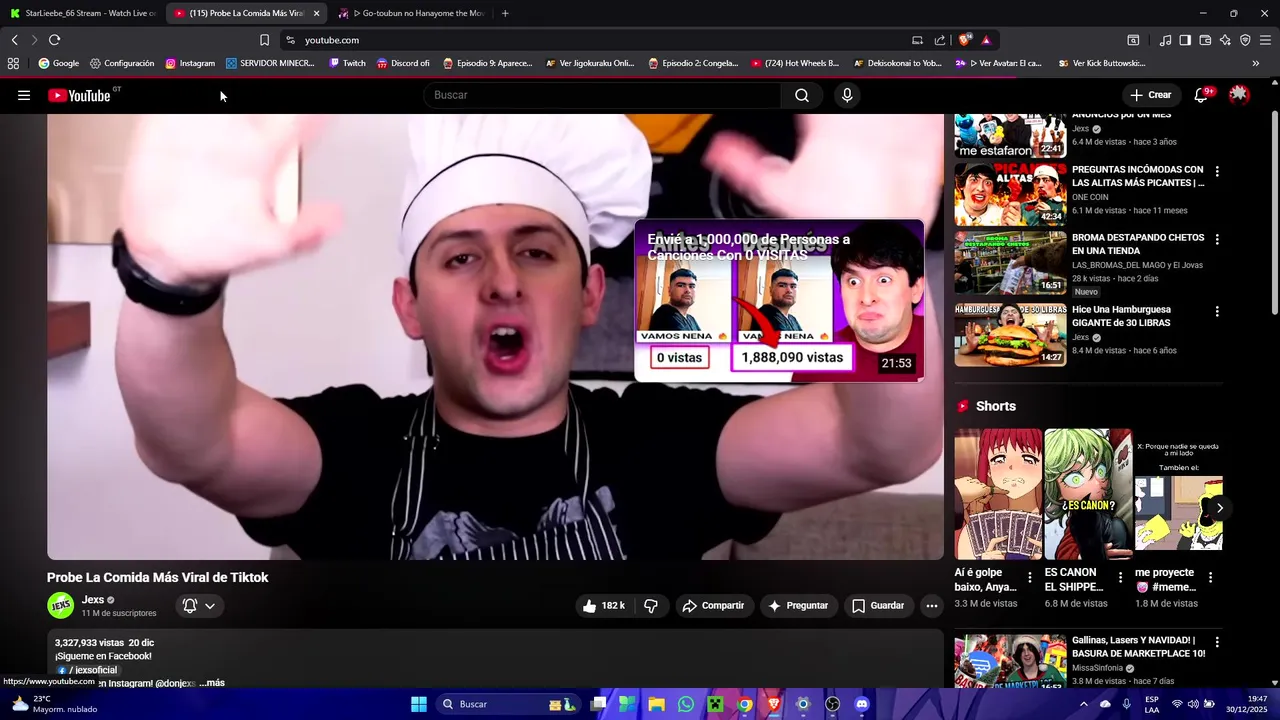Viewport: 1280px width, 720px height.
Task: Click the Preguntar button
Action: point(798,605)
